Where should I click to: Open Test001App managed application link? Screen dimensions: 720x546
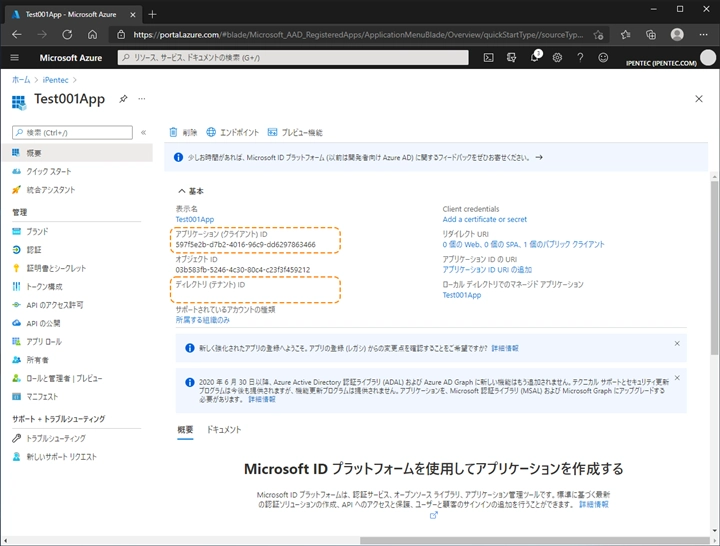(461, 295)
